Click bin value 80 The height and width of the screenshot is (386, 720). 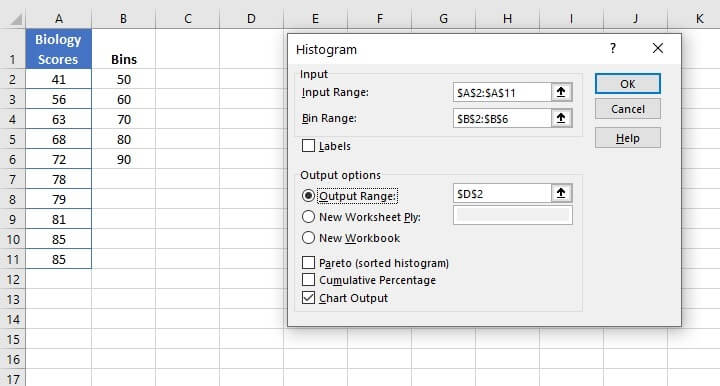coord(124,139)
